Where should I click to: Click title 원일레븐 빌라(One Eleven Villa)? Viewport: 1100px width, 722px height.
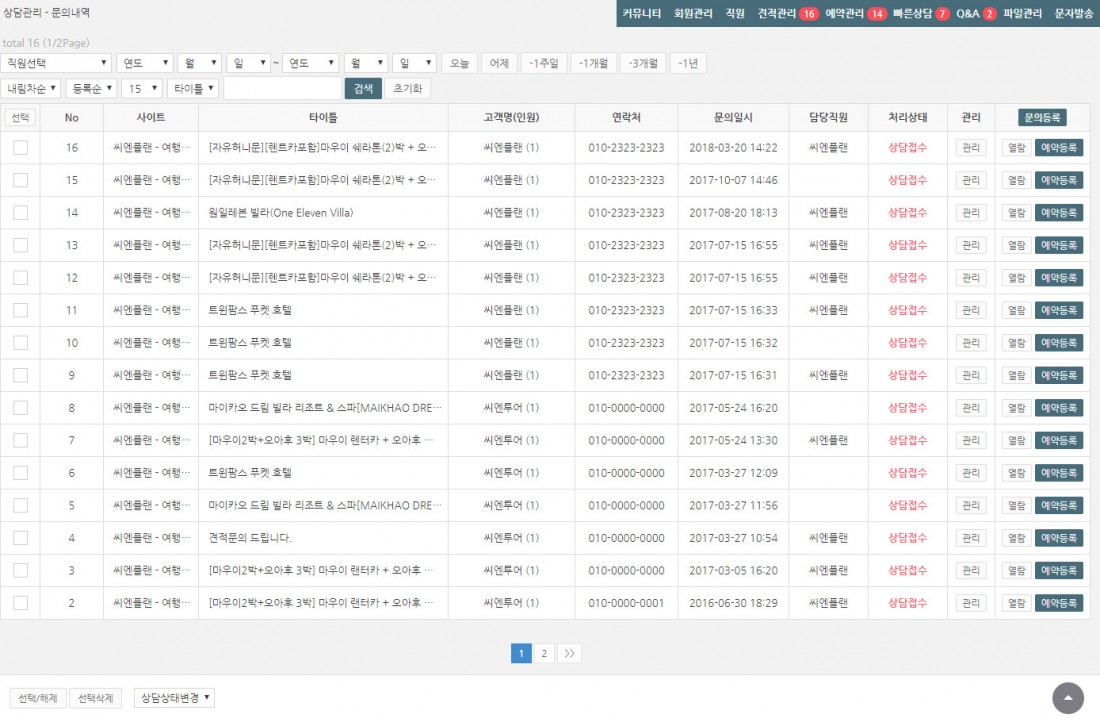point(281,213)
